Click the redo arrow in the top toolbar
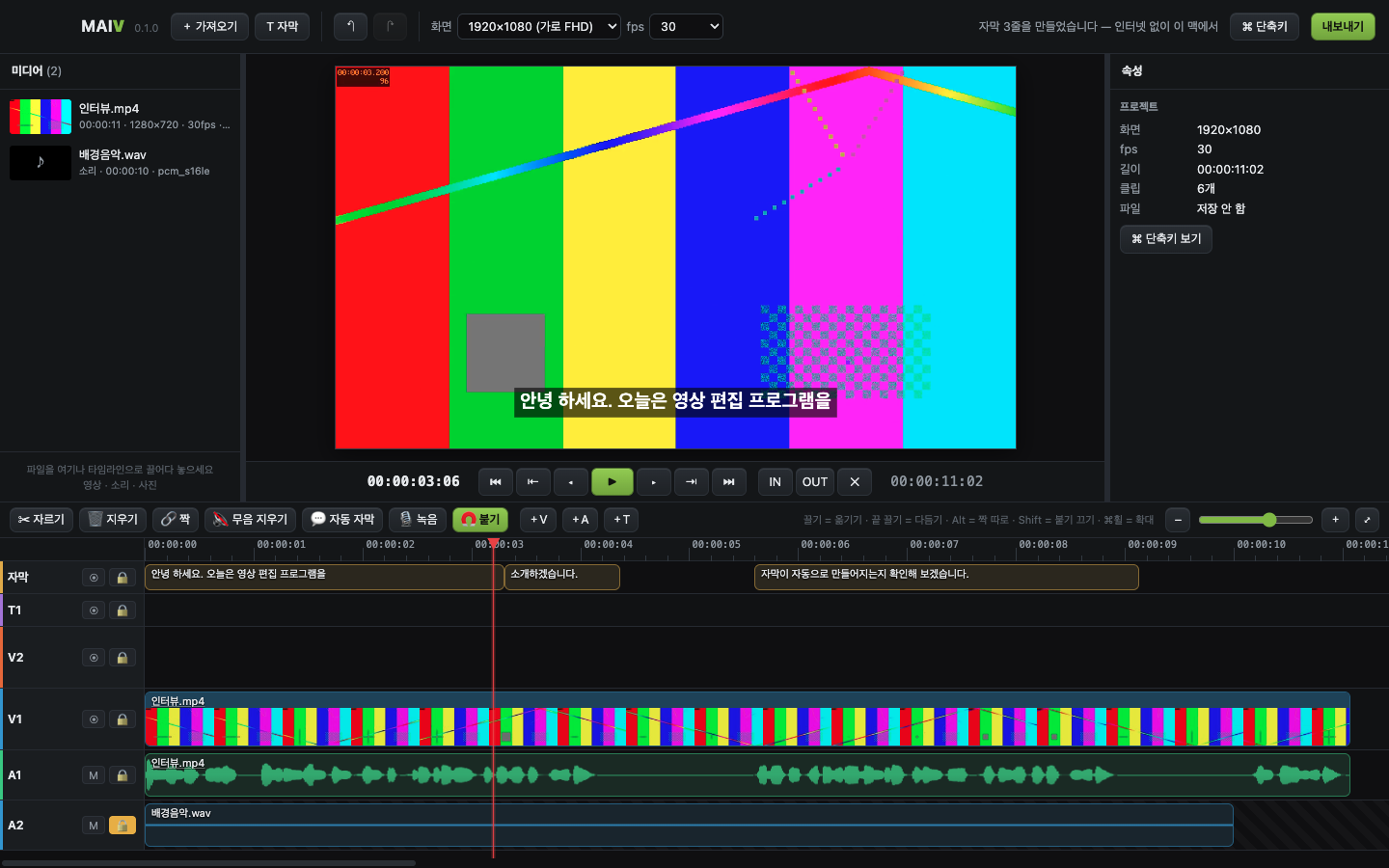The width and height of the screenshot is (1389, 868). (390, 27)
